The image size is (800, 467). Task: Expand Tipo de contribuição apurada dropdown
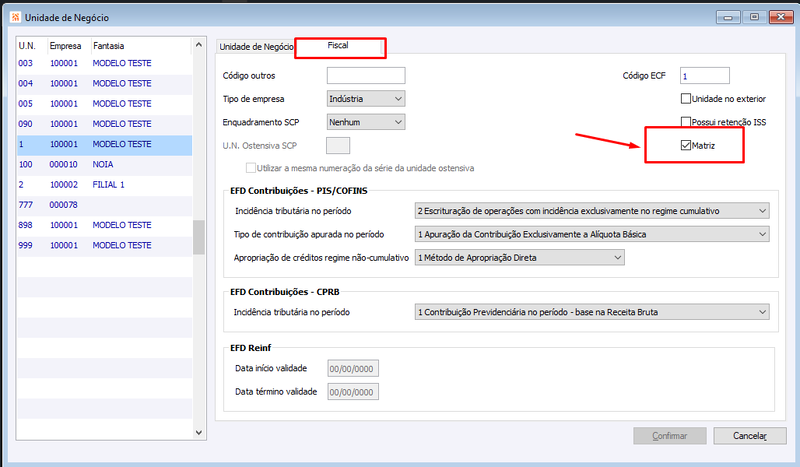(x=592, y=234)
